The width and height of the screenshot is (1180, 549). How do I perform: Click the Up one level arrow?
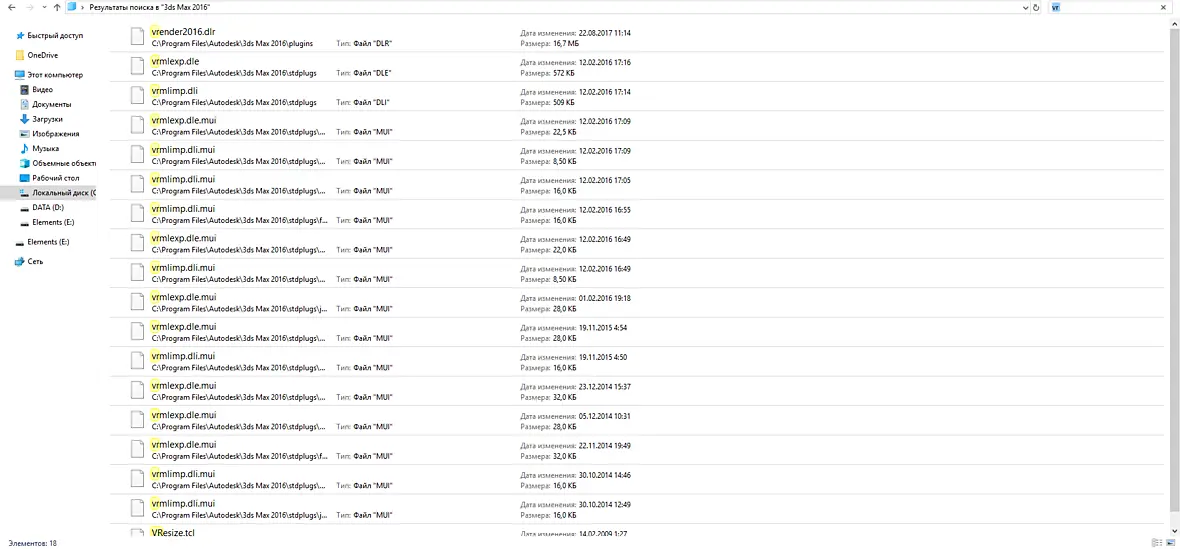(57, 7)
